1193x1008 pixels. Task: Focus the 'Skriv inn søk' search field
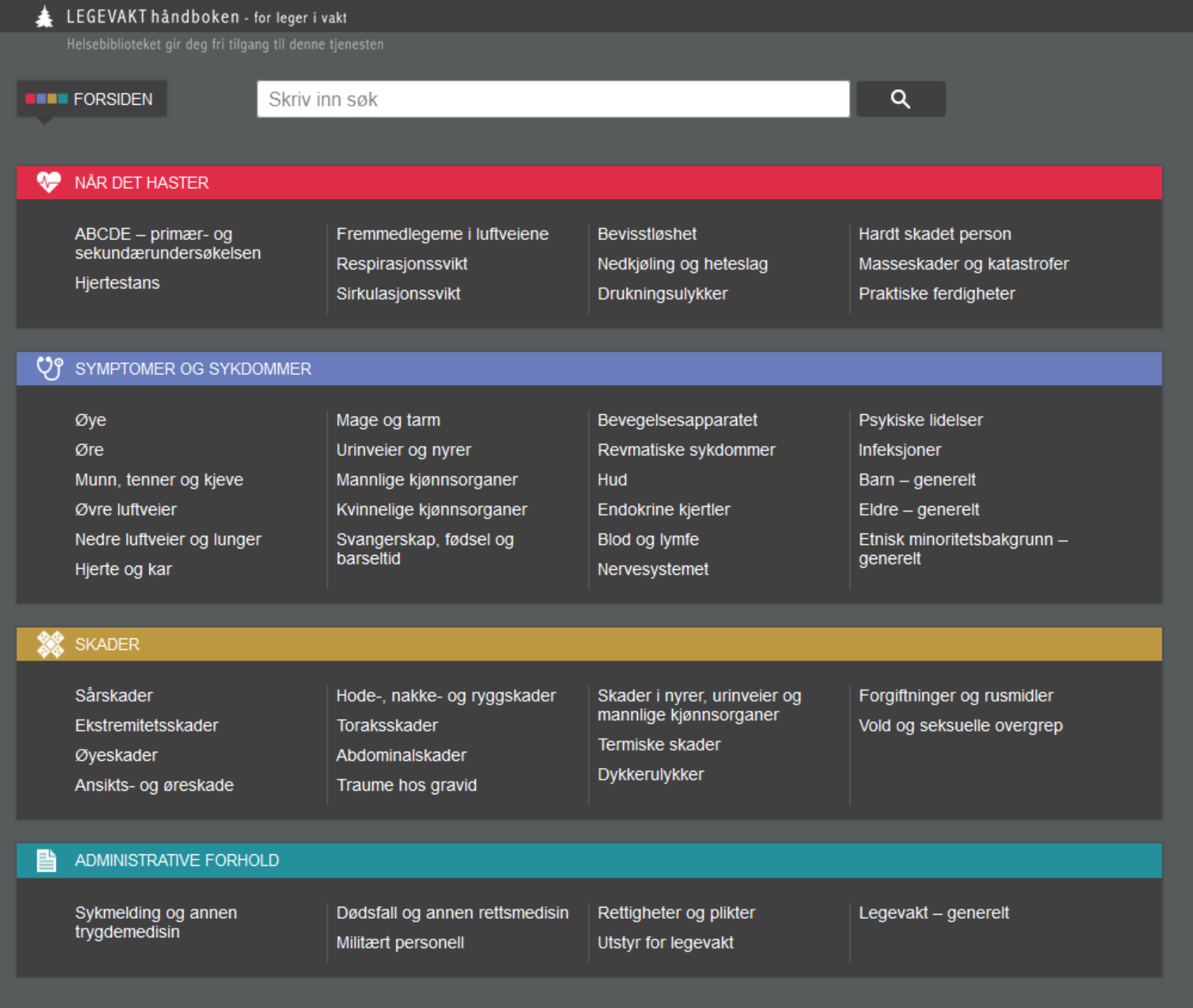pos(552,99)
